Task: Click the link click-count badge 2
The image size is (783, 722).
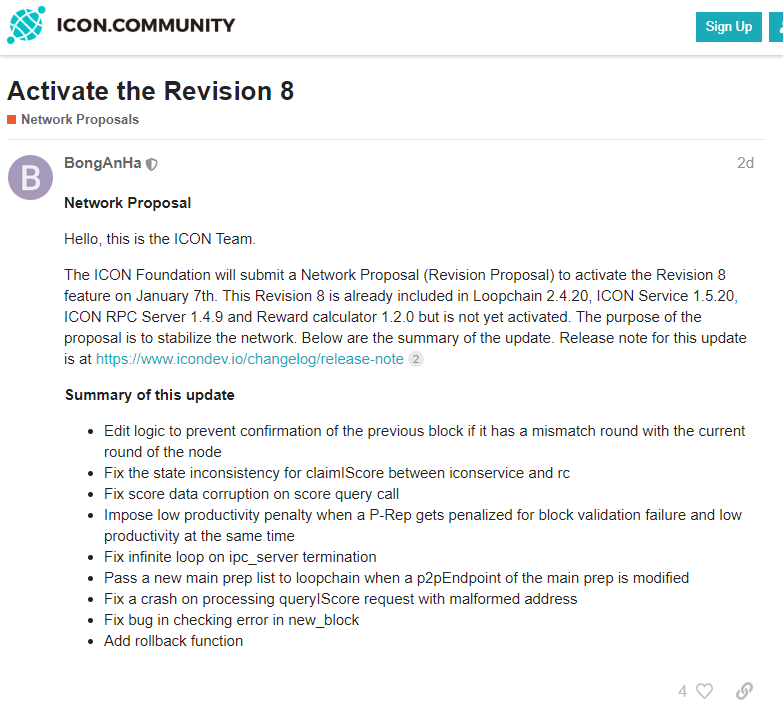Action: point(415,359)
